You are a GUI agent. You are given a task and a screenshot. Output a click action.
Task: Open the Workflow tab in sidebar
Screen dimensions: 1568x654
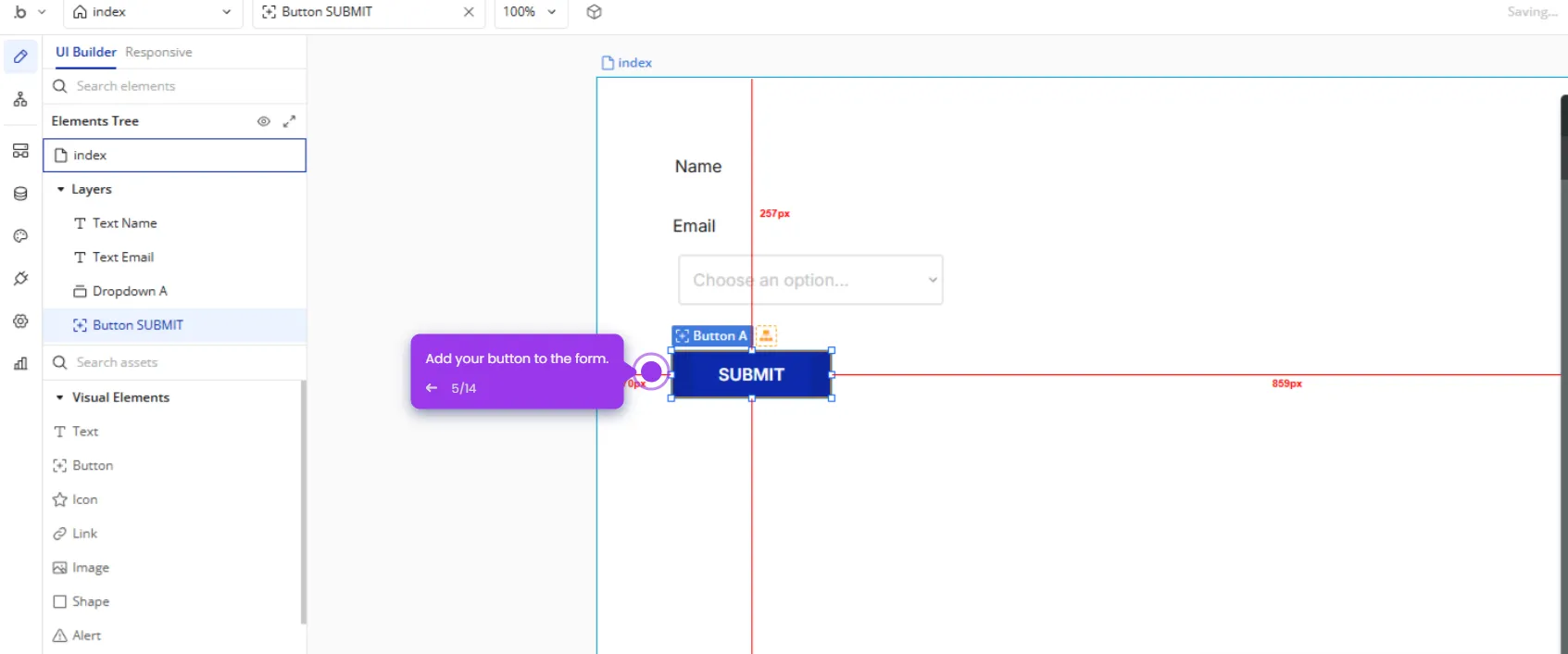pyautogui.click(x=20, y=99)
